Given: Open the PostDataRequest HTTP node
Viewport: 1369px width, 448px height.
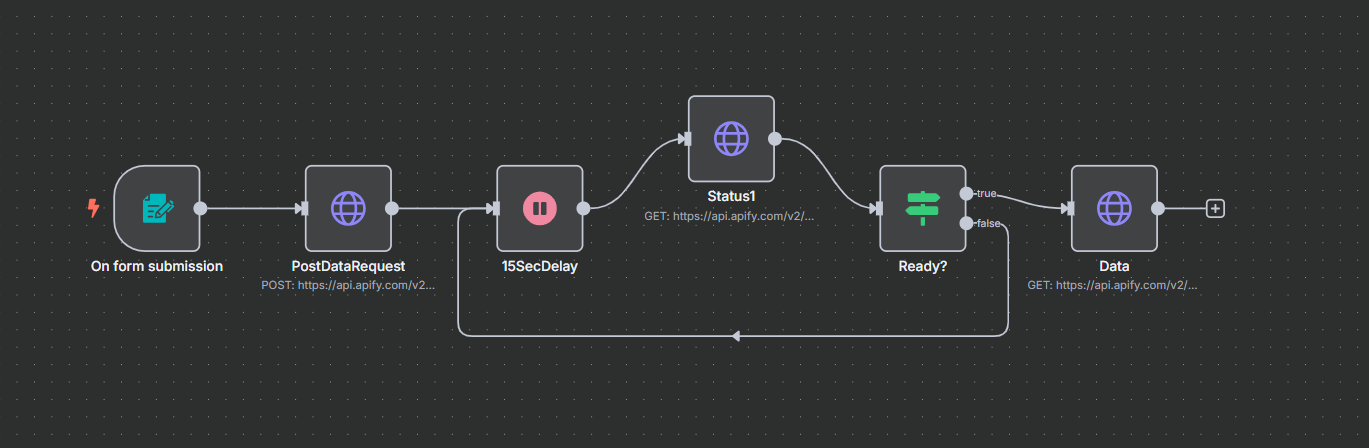Looking at the screenshot, I should point(348,209).
